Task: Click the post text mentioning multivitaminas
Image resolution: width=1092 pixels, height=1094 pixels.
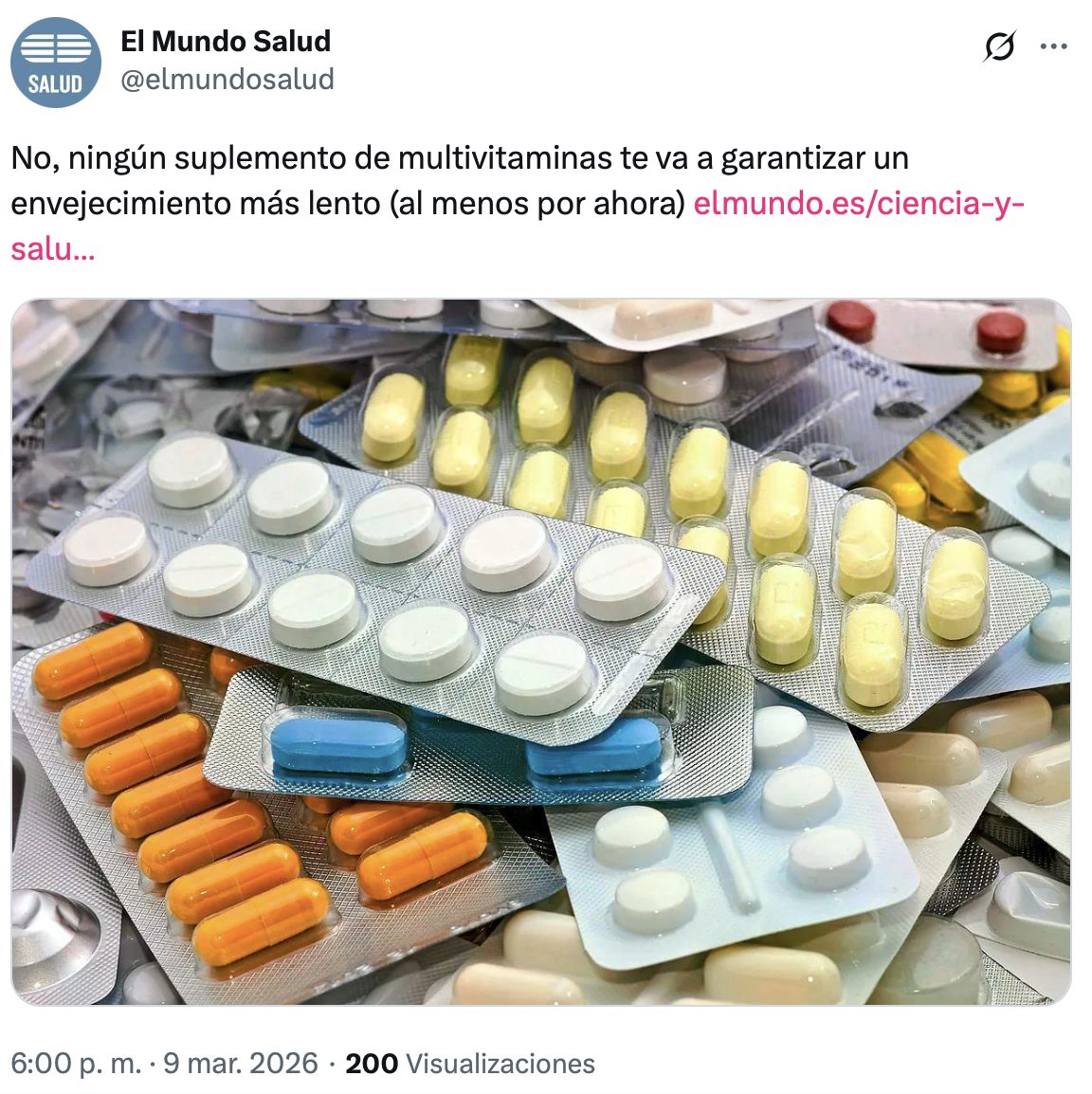Action: pyautogui.click(x=460, y=158)
